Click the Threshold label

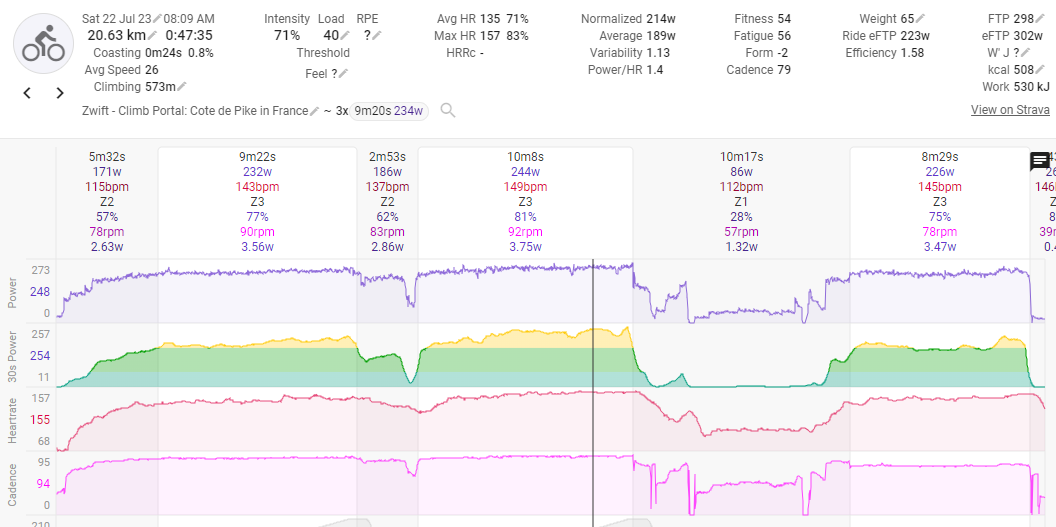(x=323, y=52)
